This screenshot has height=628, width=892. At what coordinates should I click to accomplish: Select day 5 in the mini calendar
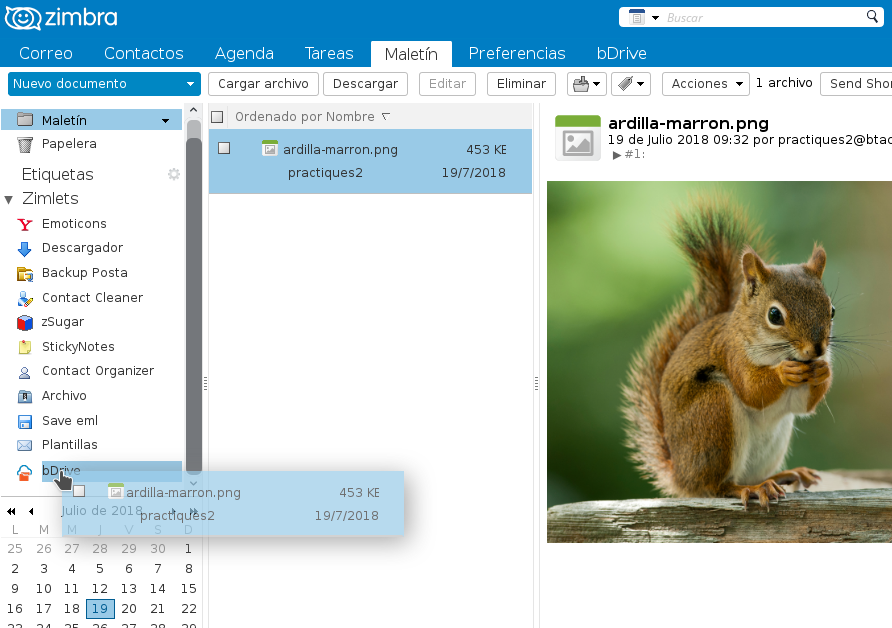pos(100,569)
